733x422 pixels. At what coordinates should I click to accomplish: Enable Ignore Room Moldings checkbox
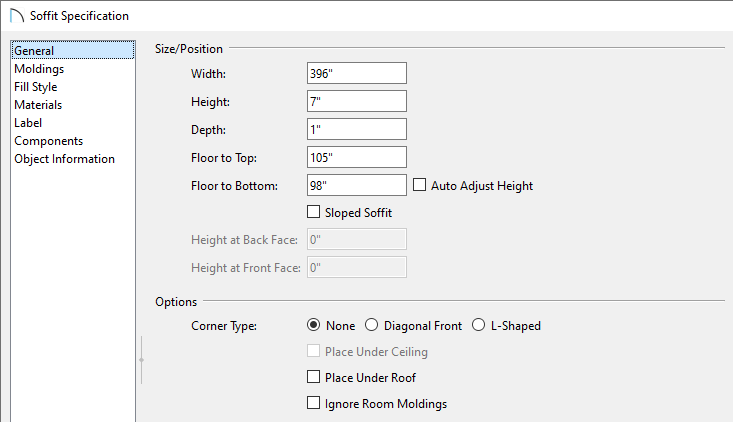click(x=314, y=404)
